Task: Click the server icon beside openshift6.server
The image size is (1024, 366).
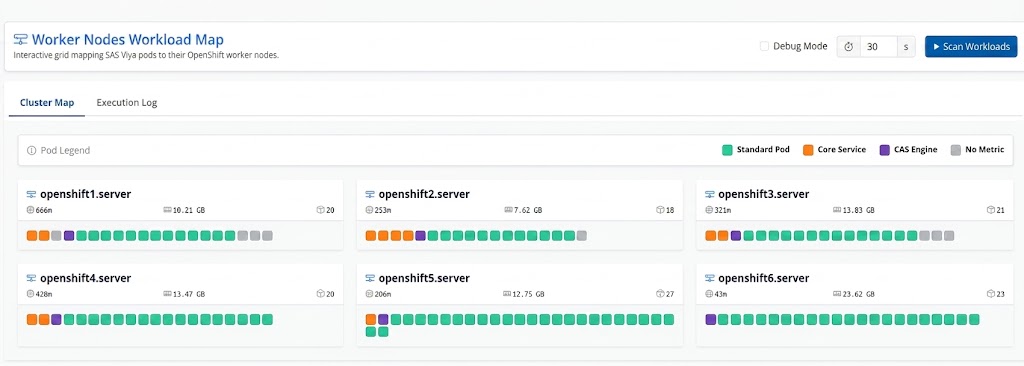Action: tap(709, 278)
